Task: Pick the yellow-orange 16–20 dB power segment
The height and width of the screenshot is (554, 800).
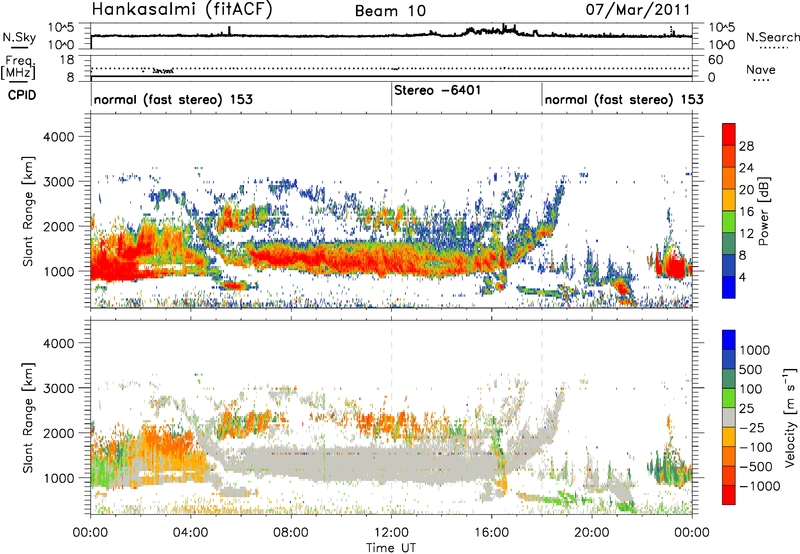Action: 729,200
